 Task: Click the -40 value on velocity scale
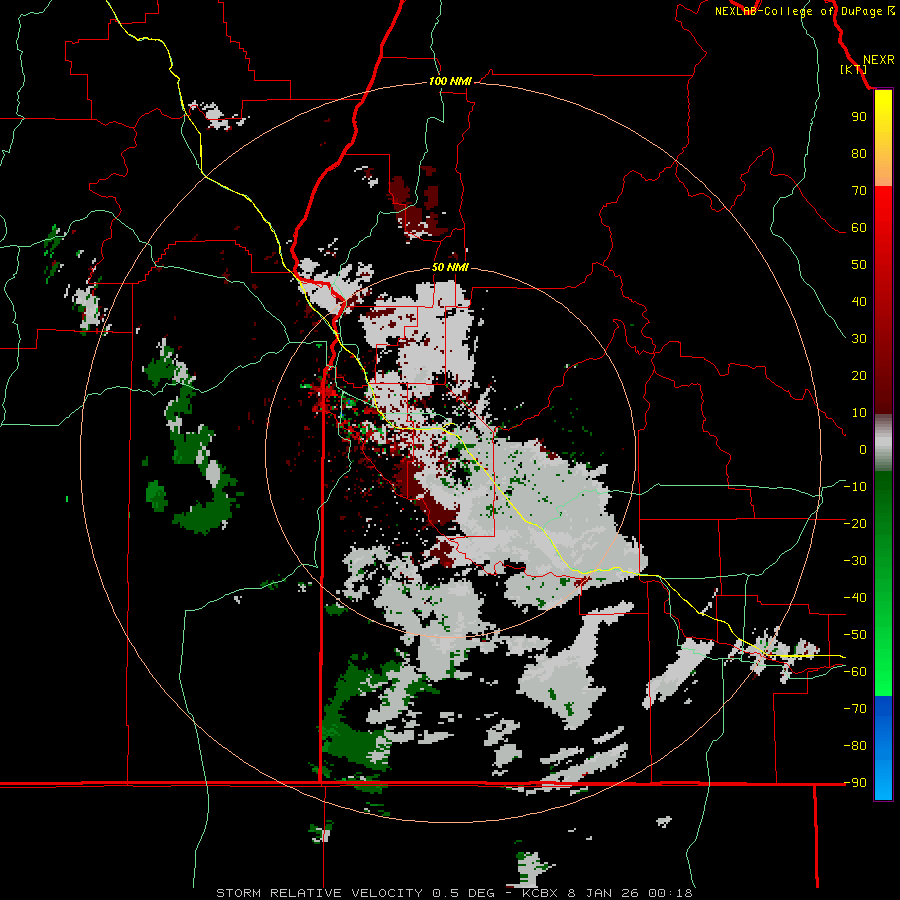(x=855, y=598)
